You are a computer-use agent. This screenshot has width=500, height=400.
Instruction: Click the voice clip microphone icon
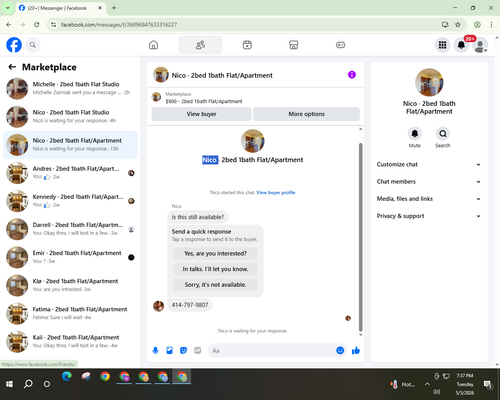[155, 350]
